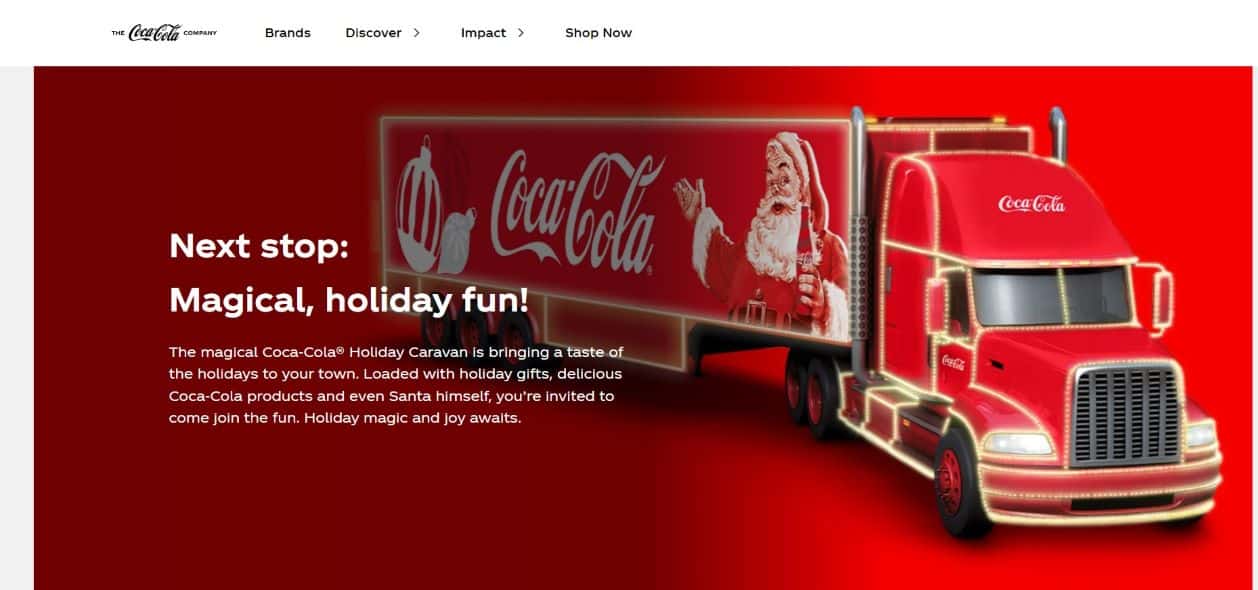Click small Coca-Cola logo on truck door

pyautogui.click(x=953, y=361)
